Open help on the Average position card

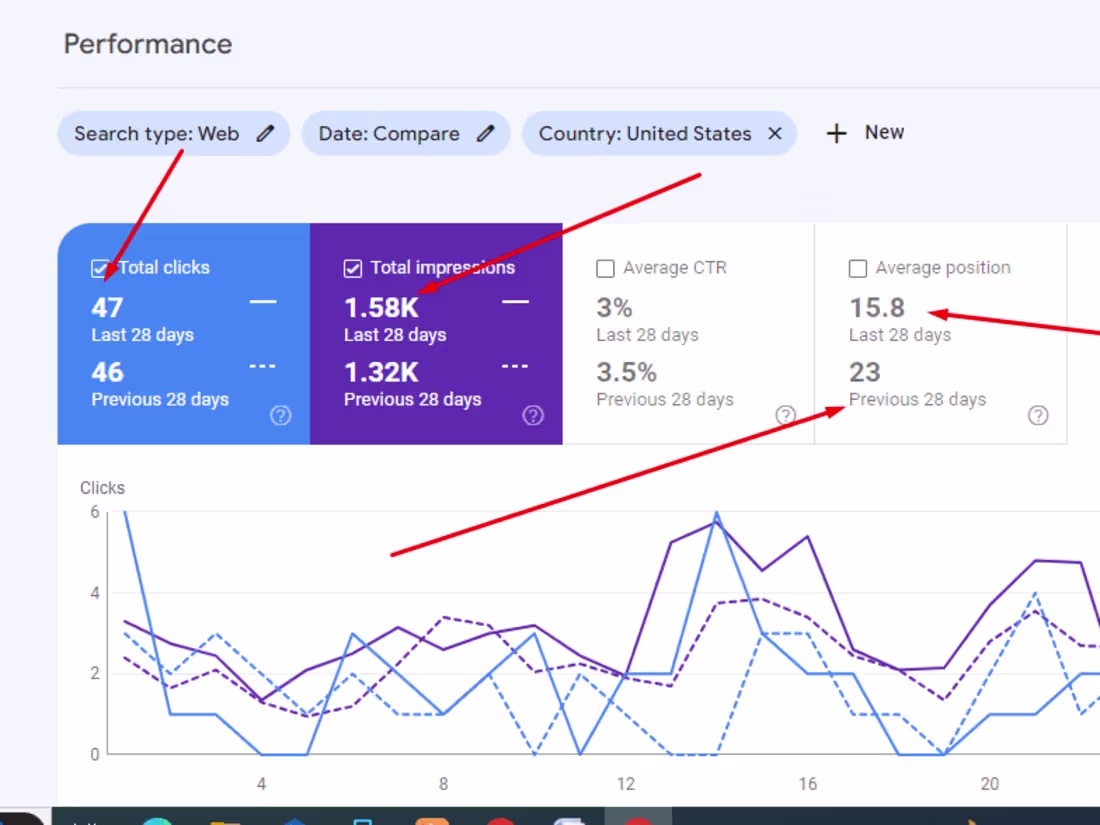point(1038,416)
